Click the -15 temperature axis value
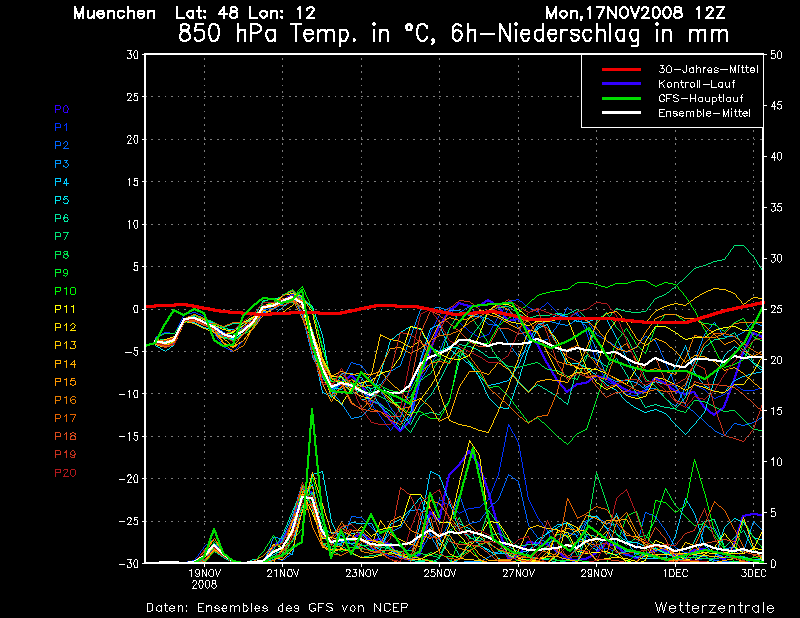Image resolution: width=800 pixels, height=618 pixels. click(129, 437)
